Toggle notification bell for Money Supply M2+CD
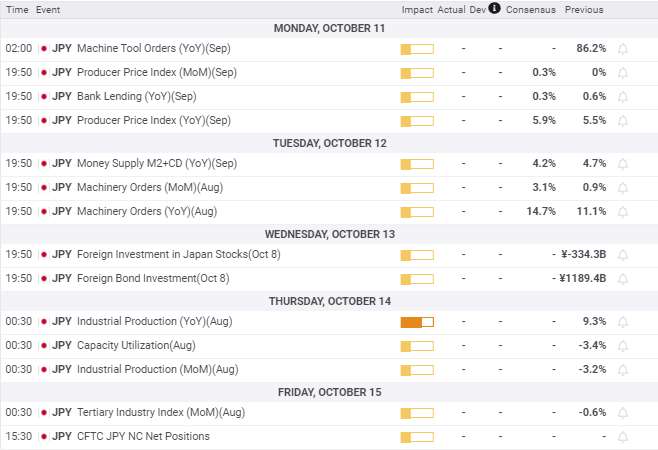Image resolution: width=658 pixels, height=450 pixels. click(623, 163)
